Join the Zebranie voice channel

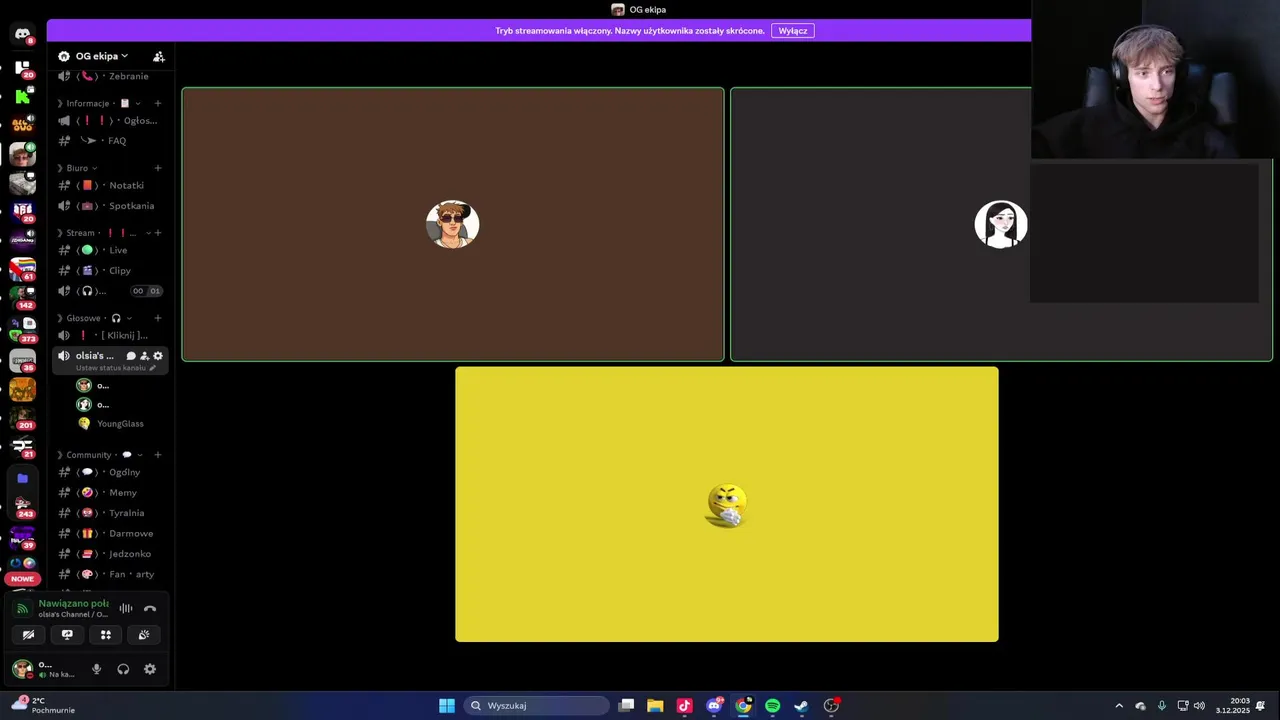click(x=110, y=76)
